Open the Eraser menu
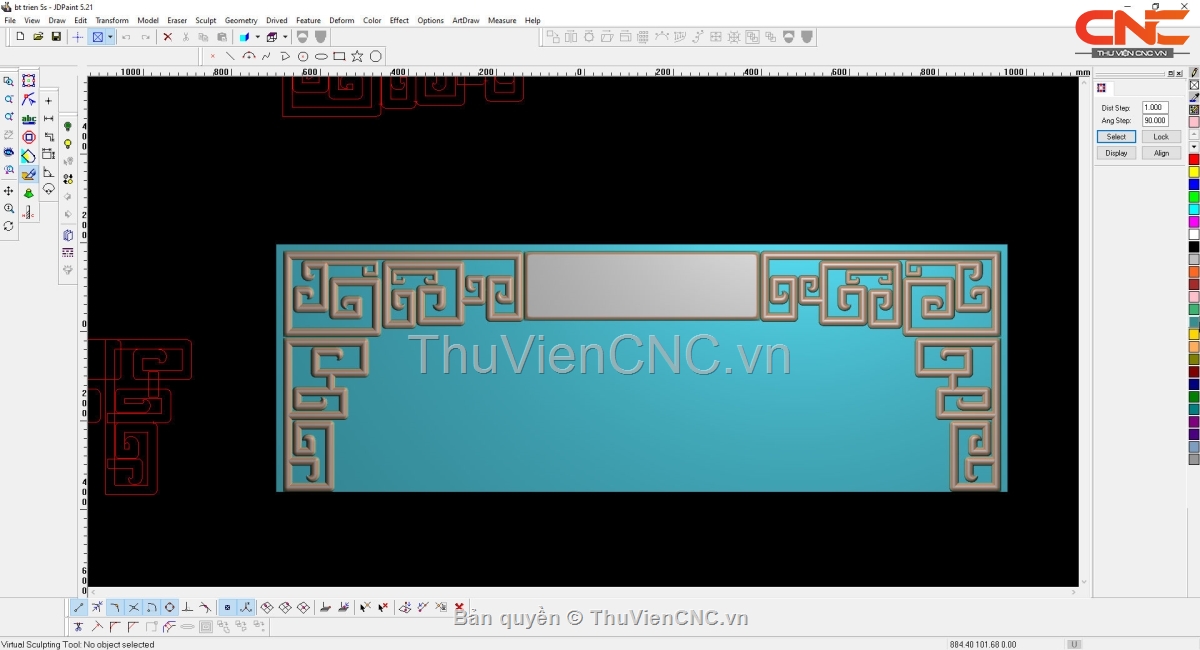The image size is (1200, 650). coord(177,20)
